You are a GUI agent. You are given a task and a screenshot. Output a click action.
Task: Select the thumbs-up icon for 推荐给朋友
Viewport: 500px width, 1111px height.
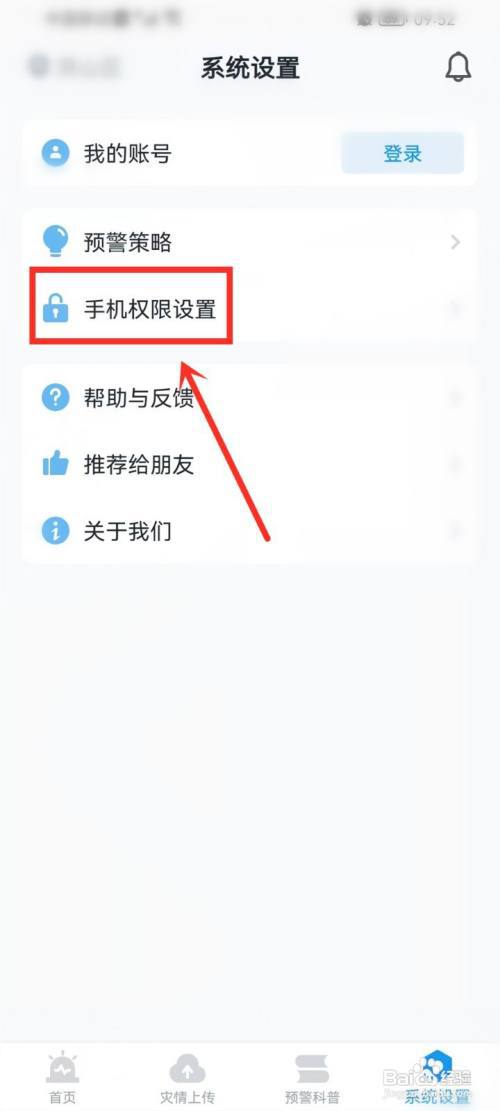pos(55,464)
